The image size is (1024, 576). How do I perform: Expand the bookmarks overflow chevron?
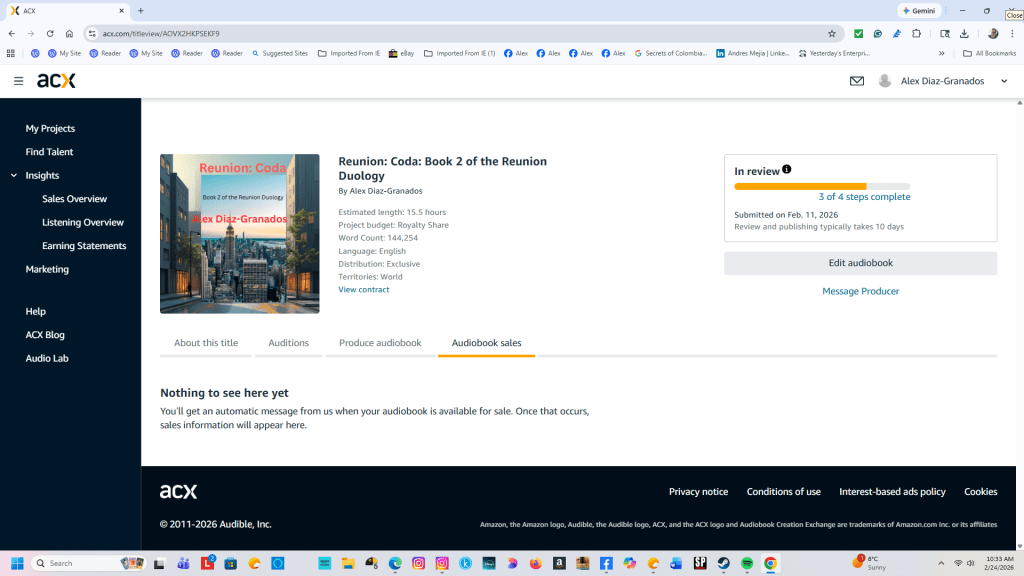[941, 53]
